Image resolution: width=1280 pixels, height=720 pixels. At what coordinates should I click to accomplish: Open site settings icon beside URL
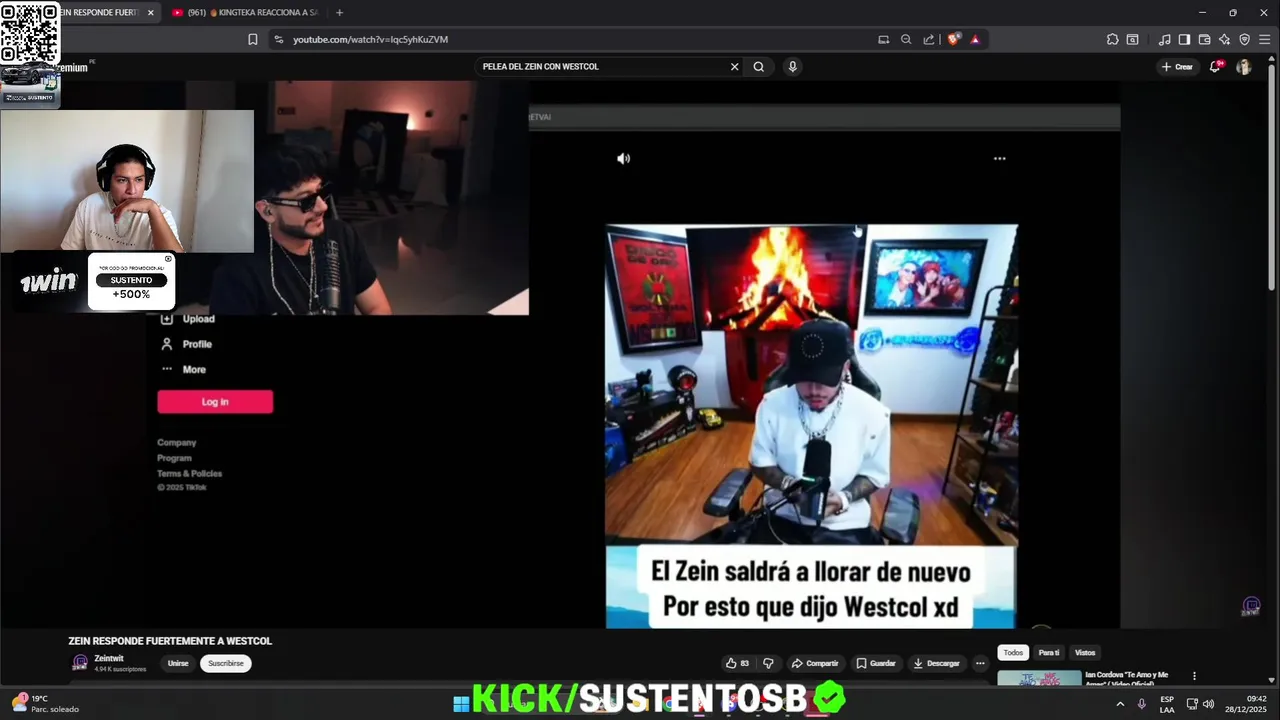[278, 39]
